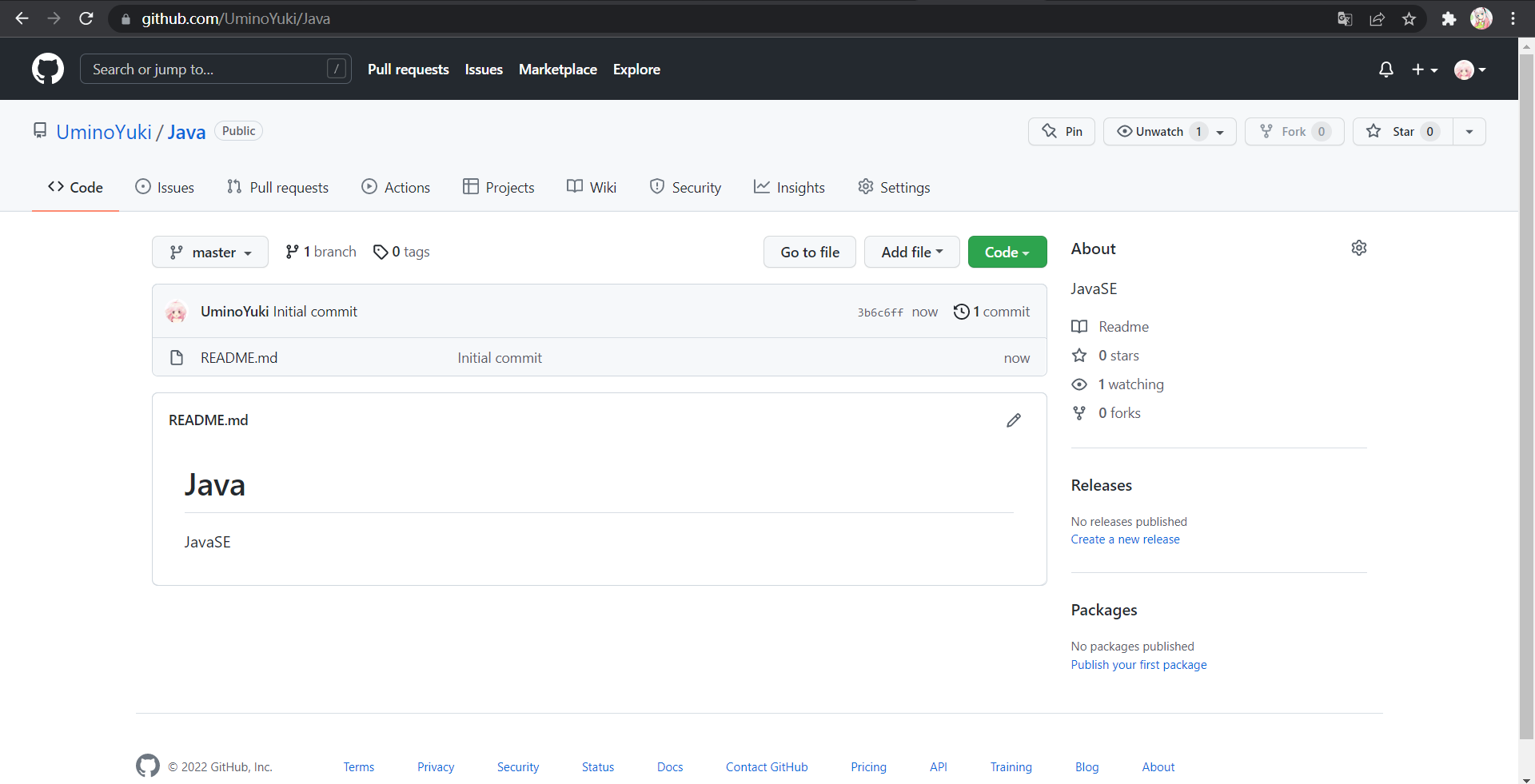Screen dimensions: 1535x784
Task: Click Go to file button
Action: [810, 253]
